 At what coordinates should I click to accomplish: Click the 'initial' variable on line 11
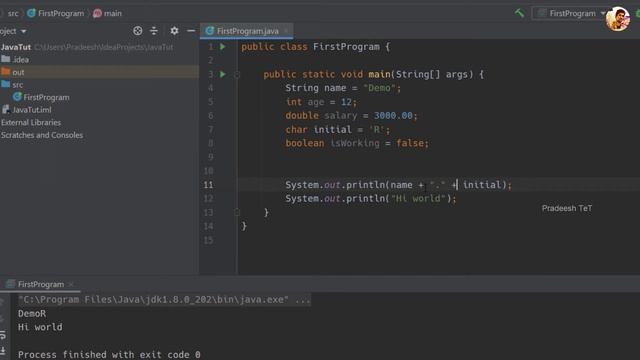click(x=482, y=185)
